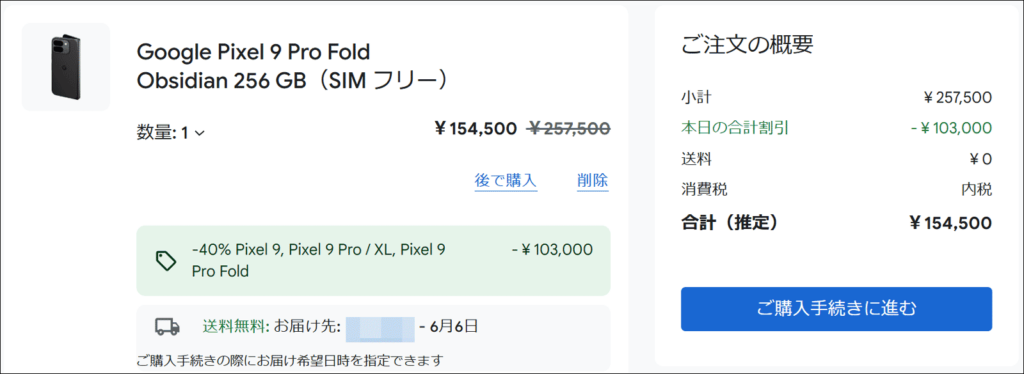
Task: Click the 送料無料 label
Action: tap(236, 326)
